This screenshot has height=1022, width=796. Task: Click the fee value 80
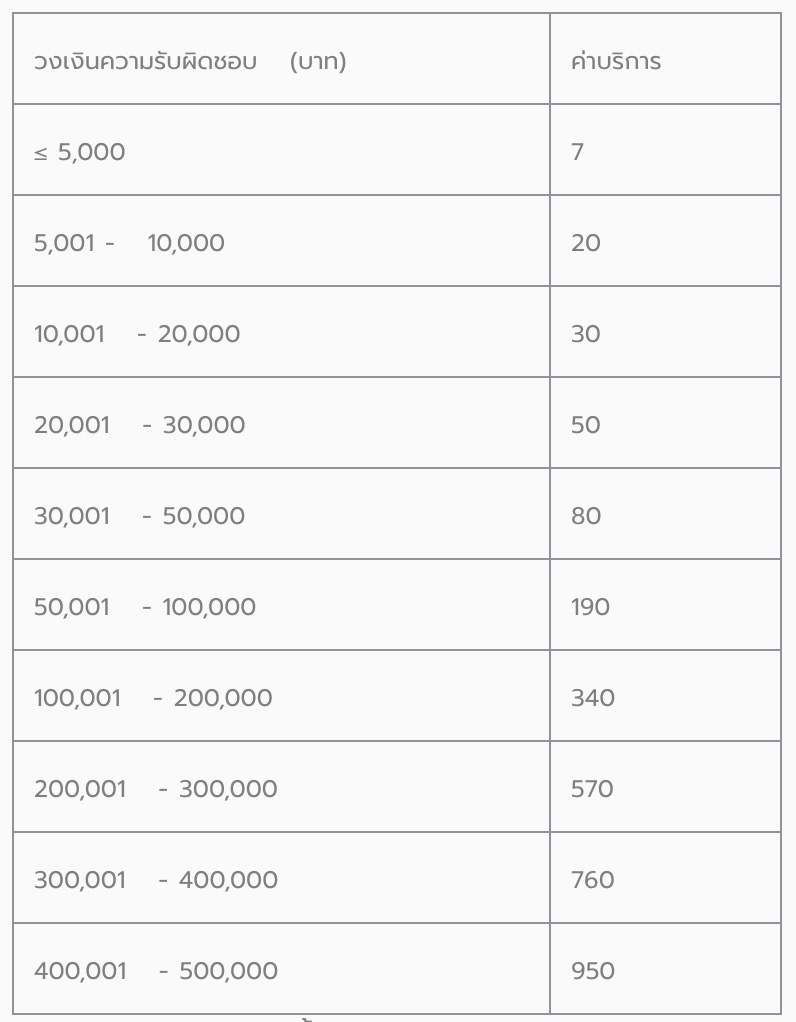tap(586, 516)
